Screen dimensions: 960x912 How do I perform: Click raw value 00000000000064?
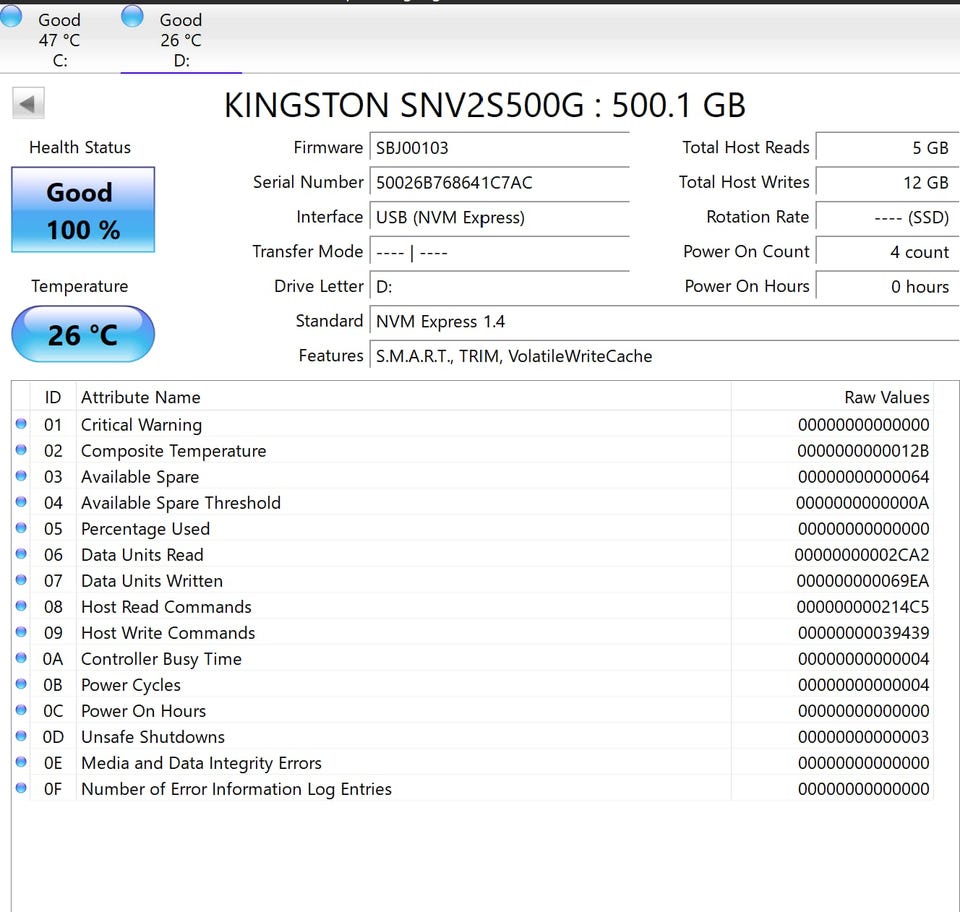(863, 477)
